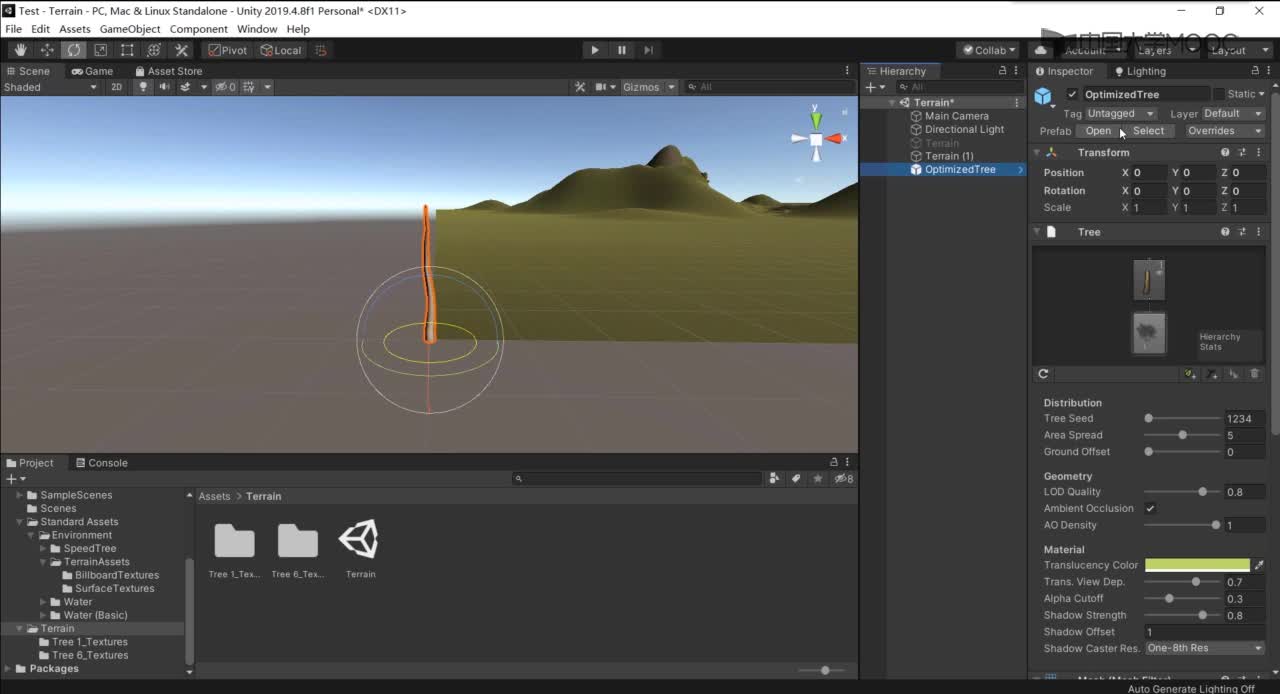The image size is (1280, 694).
Task: Lock the Hierarchy panel
Action: pos(1002,71)
